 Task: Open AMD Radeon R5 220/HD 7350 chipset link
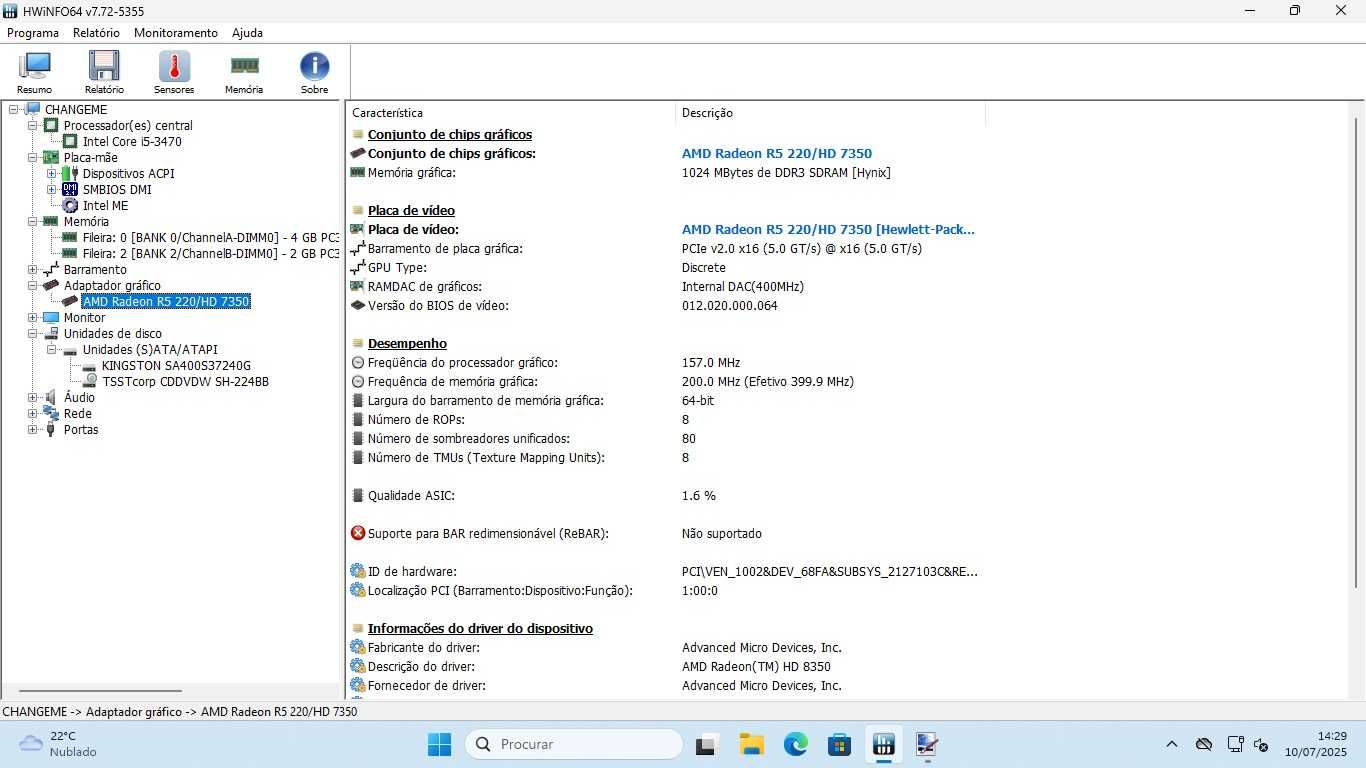pyautogui.click(x=777, y=153)
